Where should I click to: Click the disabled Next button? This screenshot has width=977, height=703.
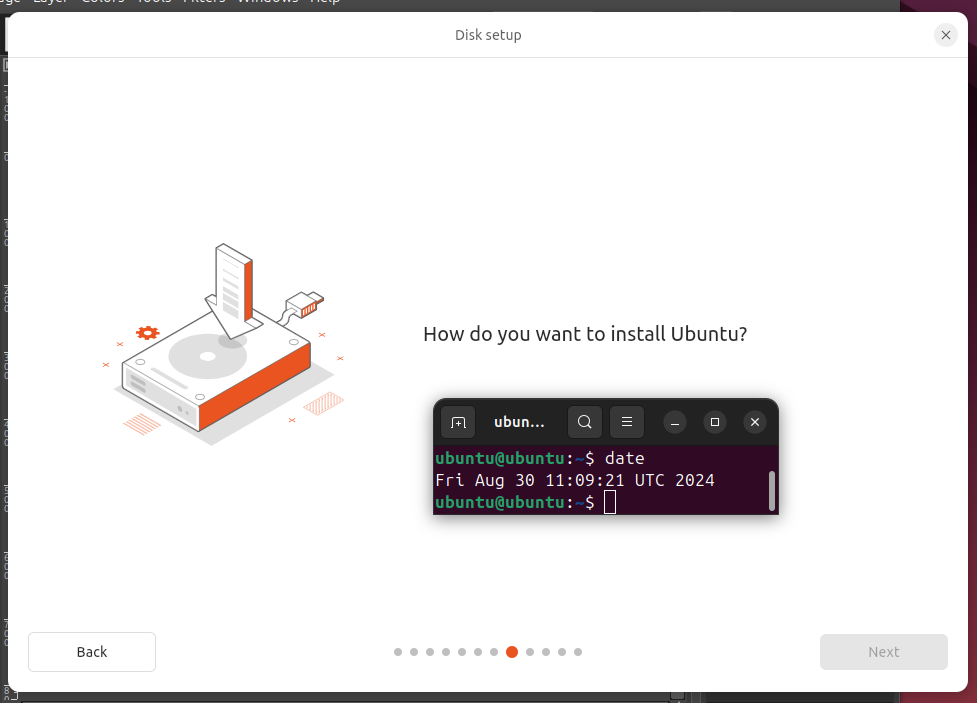[x=884, y=652]
